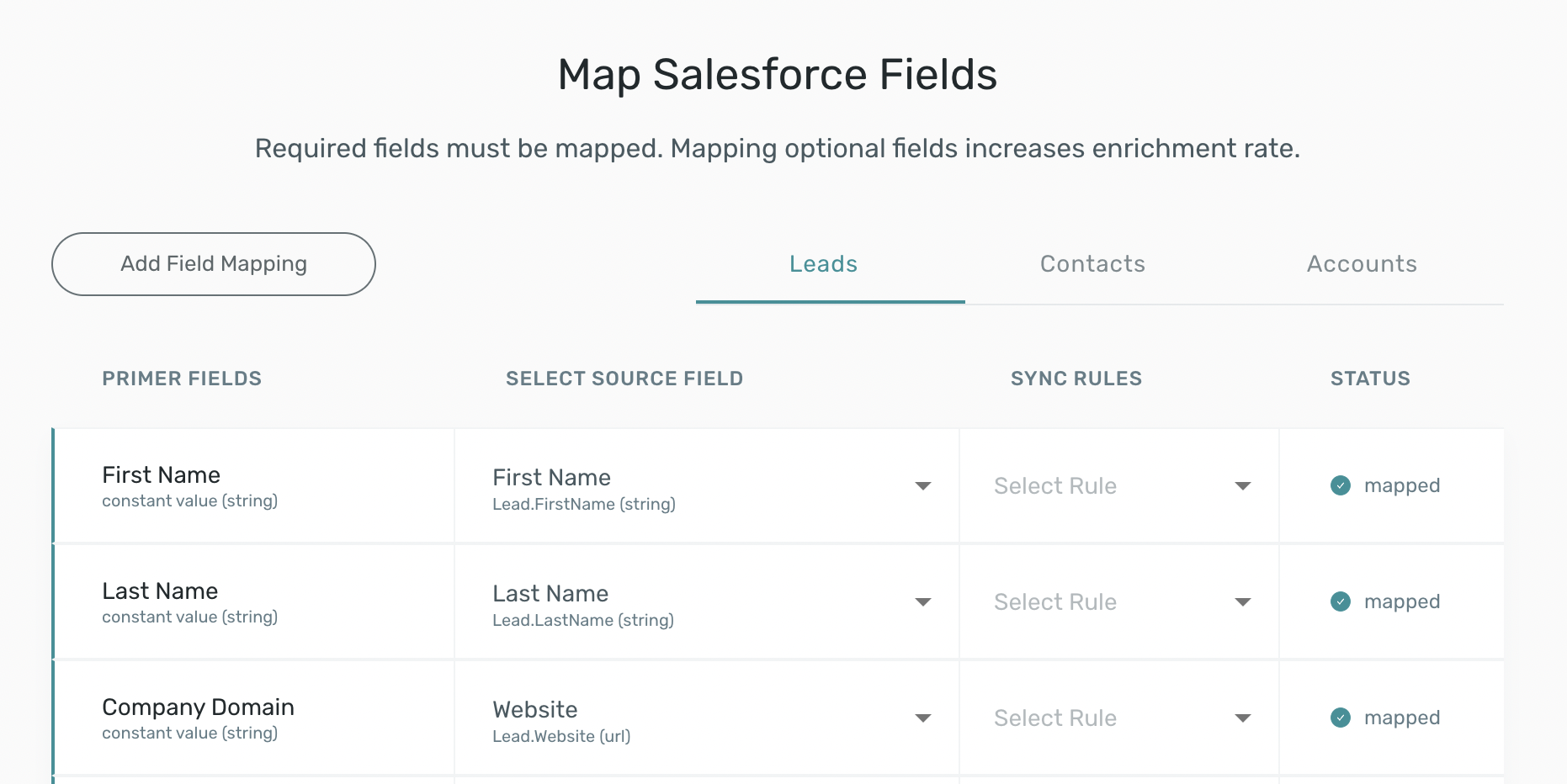Open the Website source field dropdown

coord(707,718)
